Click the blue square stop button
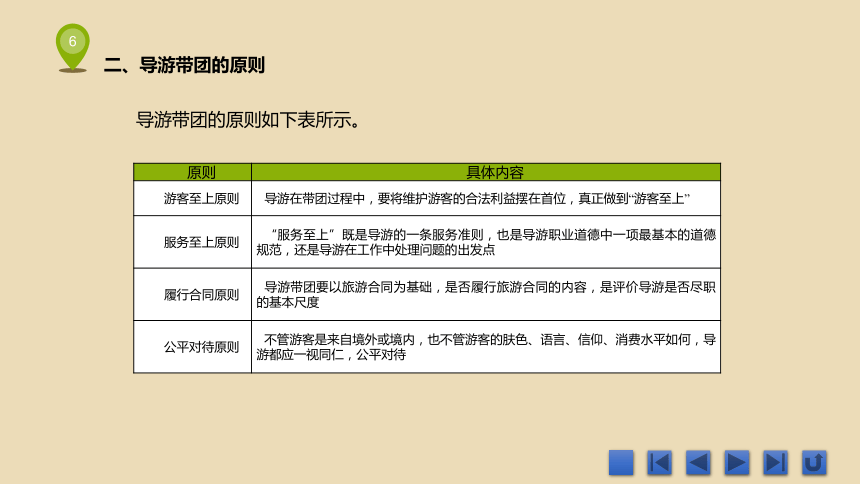860x484 pixels. point(621,463)
